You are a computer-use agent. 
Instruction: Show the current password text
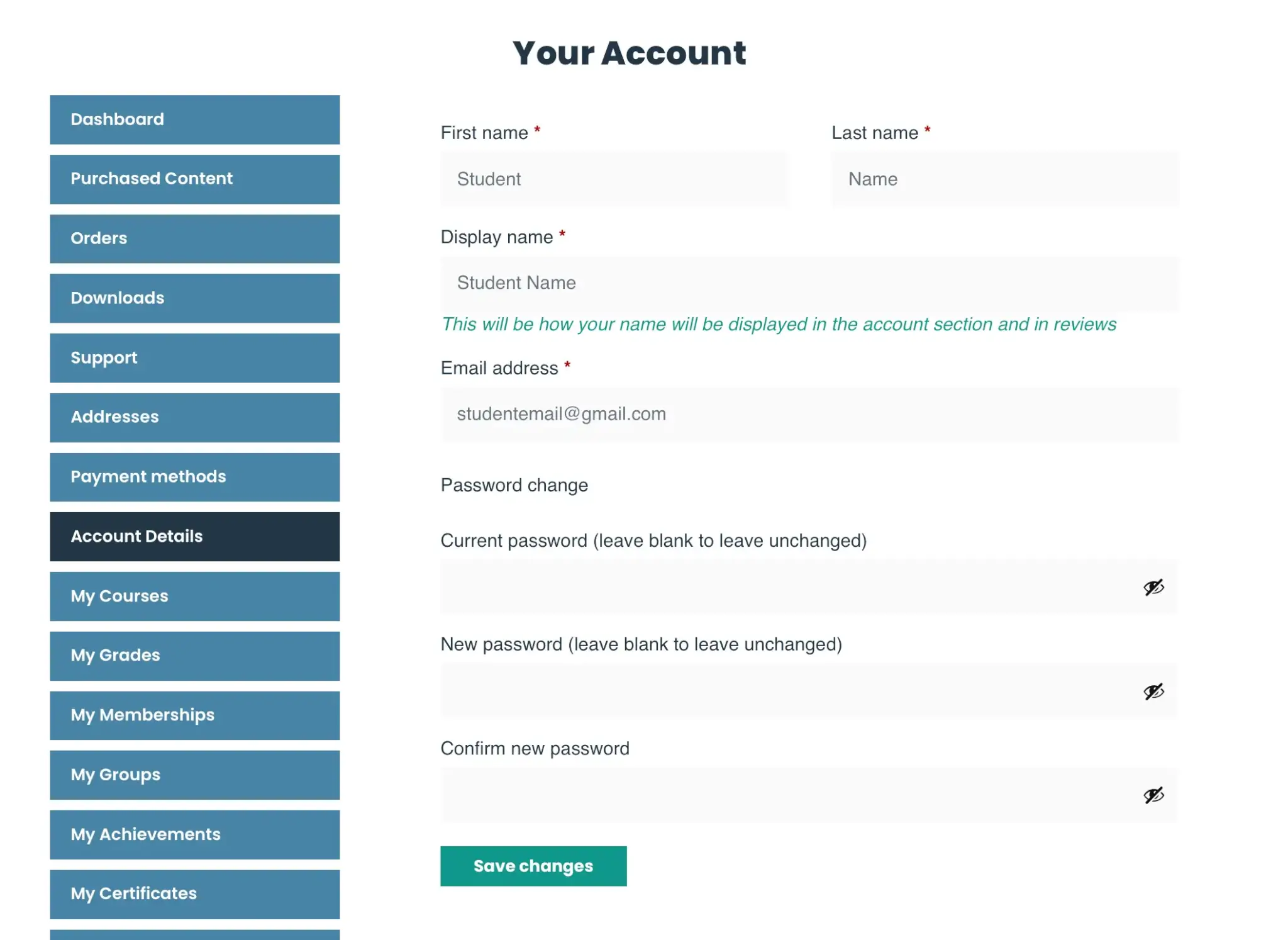tap(1153, 588)
